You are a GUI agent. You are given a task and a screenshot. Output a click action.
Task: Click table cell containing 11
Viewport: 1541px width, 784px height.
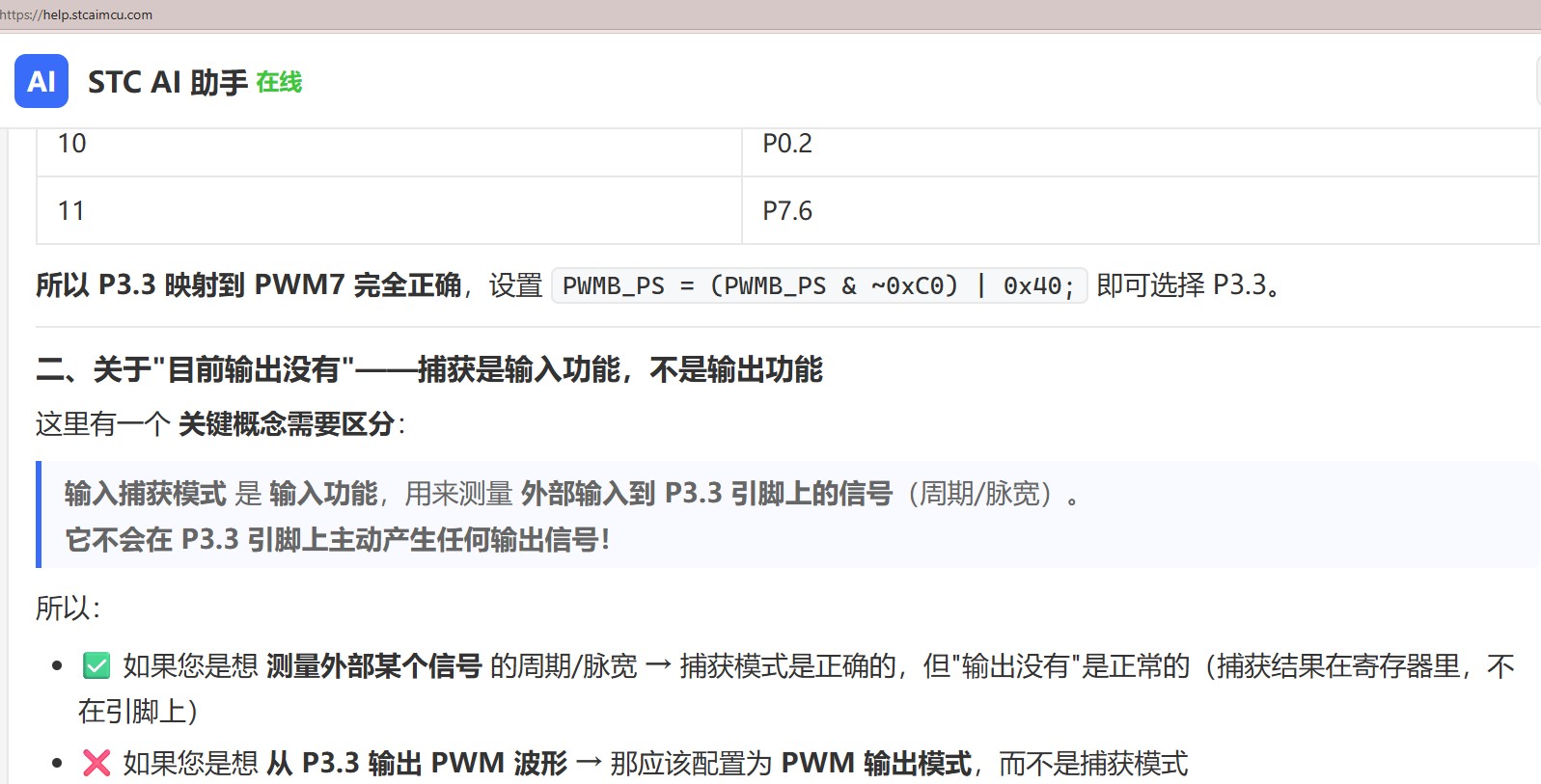click(x=389, y=210)
